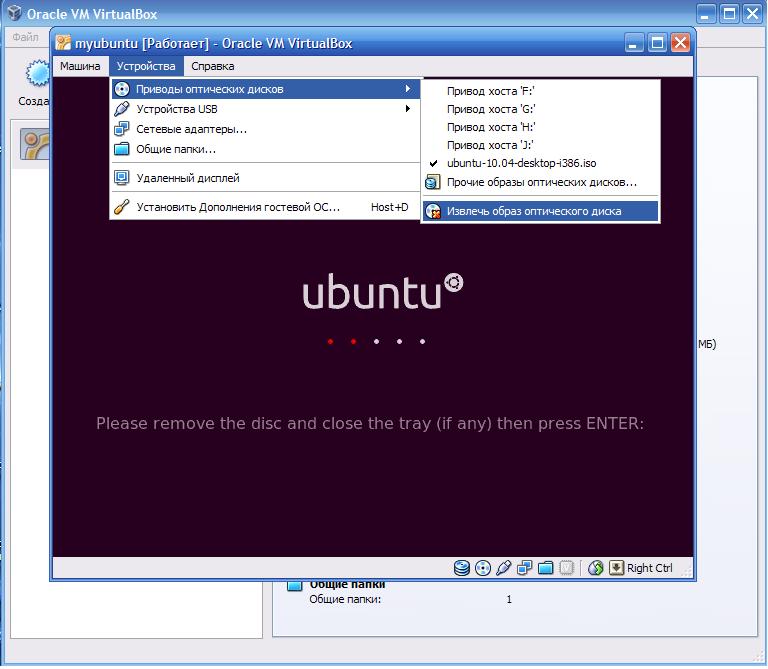The image size is (768, 669).
Task: Click the greyed virtualization status bar icon
Action: tap(566, 568)
